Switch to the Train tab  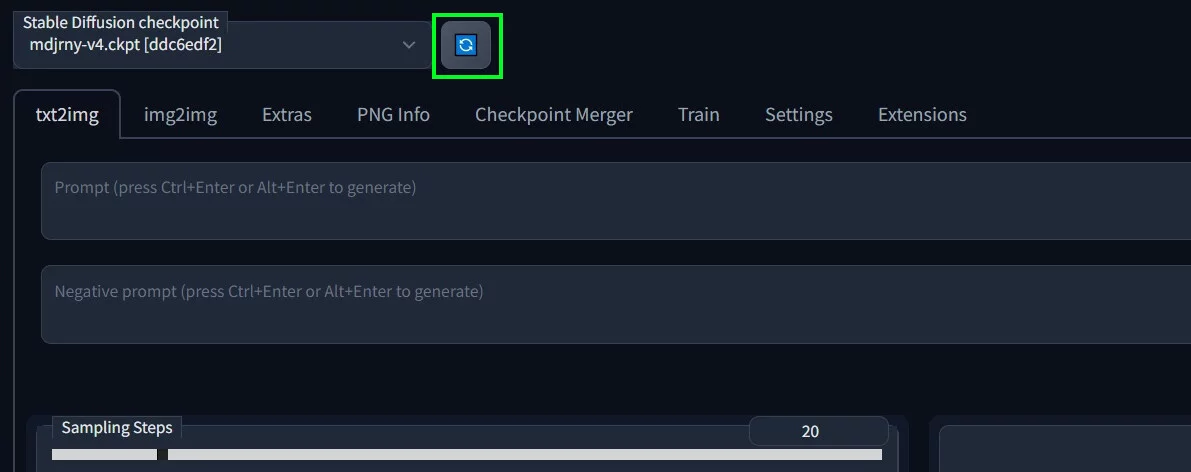(x=699, y=115)
